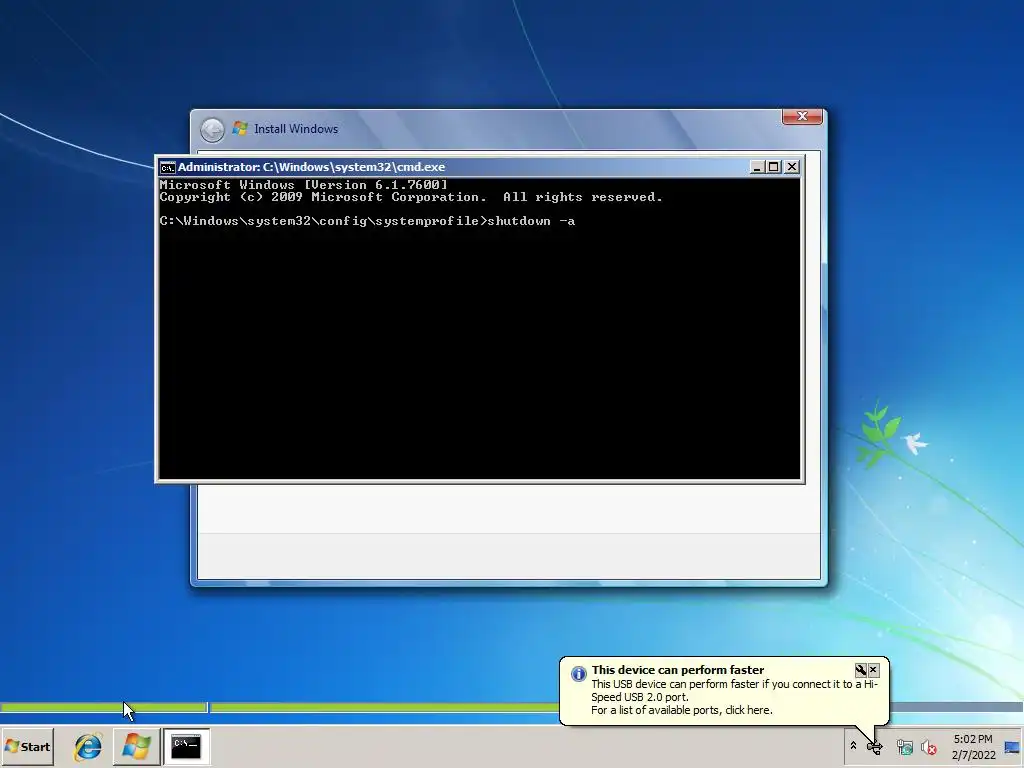Click the Microsoft Windows version line

pyautogui.click(x=304, y=185)
